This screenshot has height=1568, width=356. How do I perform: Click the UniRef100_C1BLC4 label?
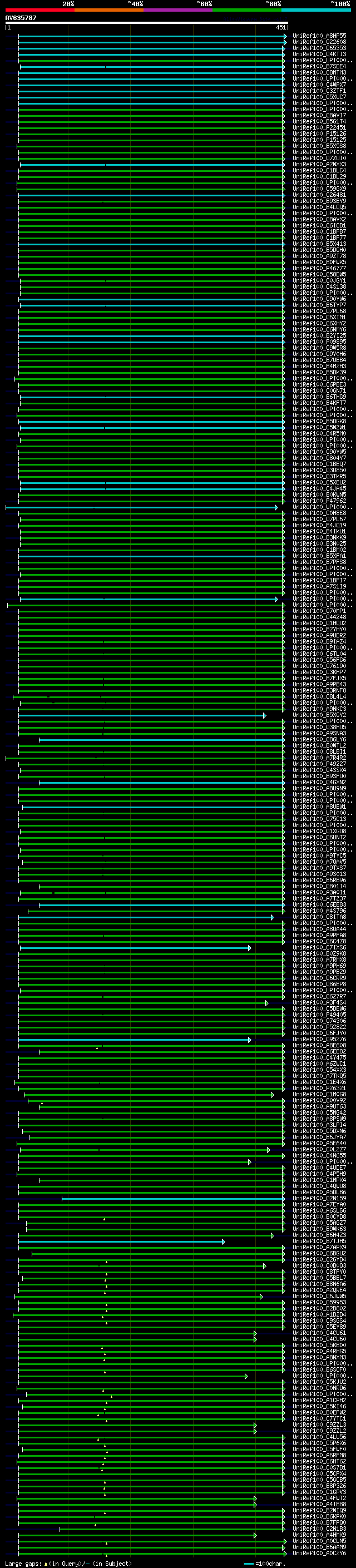pos(319,170)
